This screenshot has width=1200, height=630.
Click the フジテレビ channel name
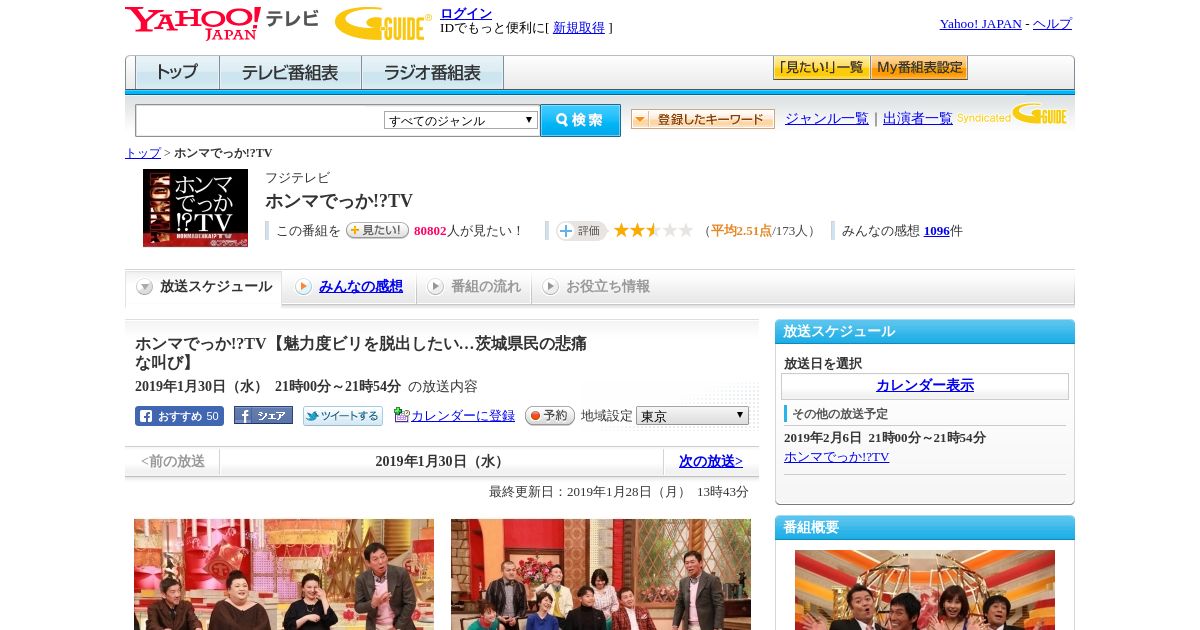[x=297, y=178]
